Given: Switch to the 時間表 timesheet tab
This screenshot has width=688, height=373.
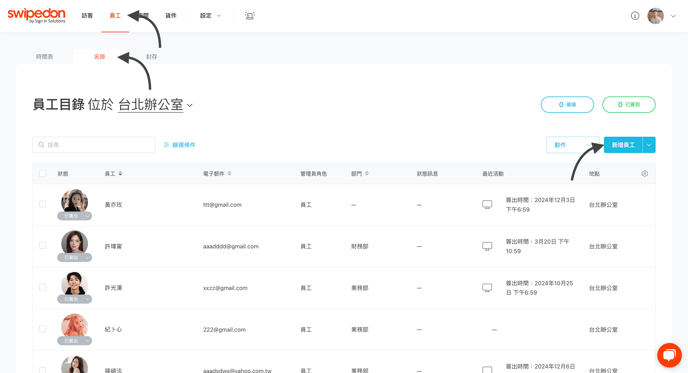Looking at the screenshot, I should coord(45,57).
